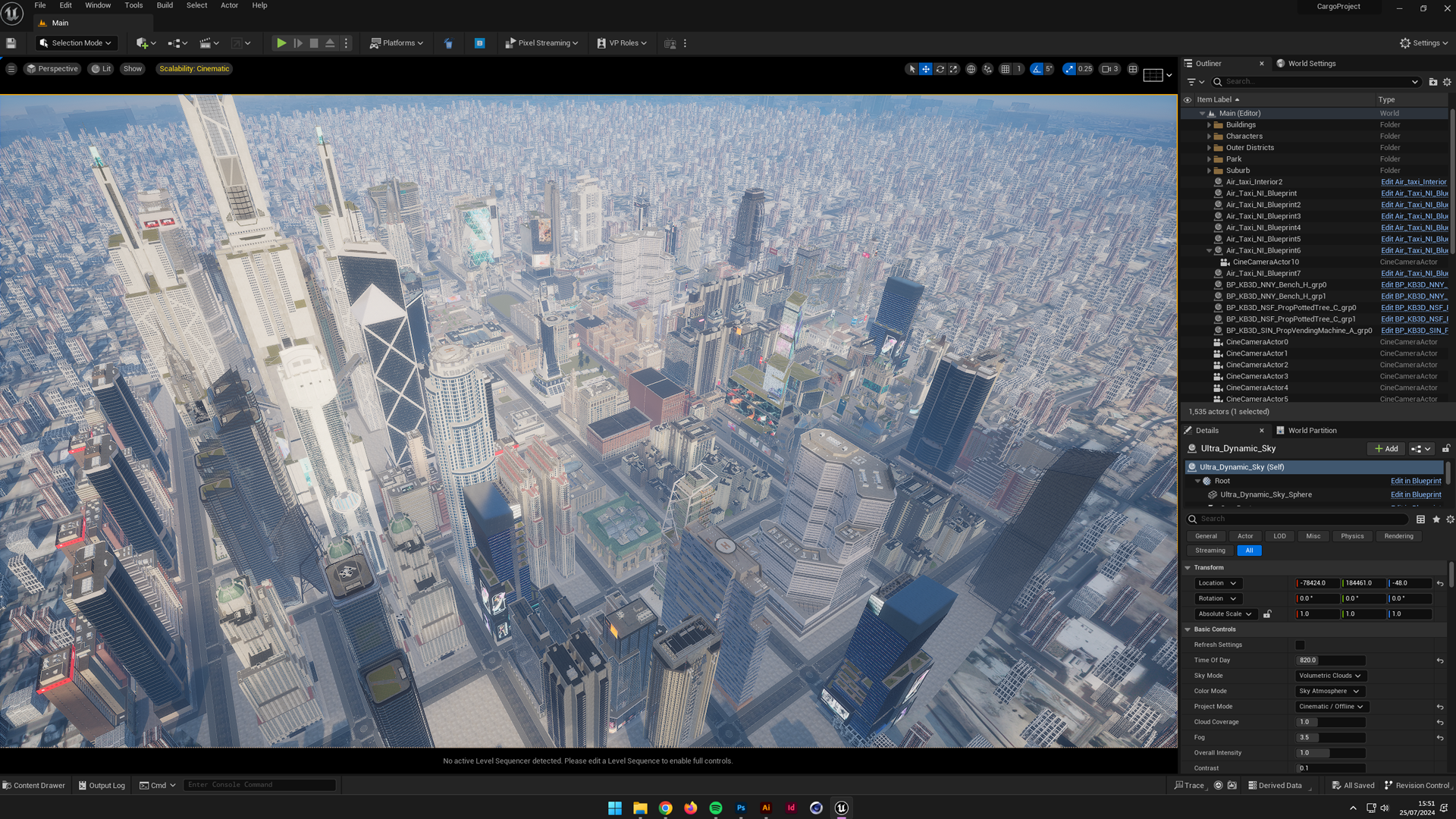The image size is (1456, 819).
Task: Open the Tools menu
Action: pos(133,5)
